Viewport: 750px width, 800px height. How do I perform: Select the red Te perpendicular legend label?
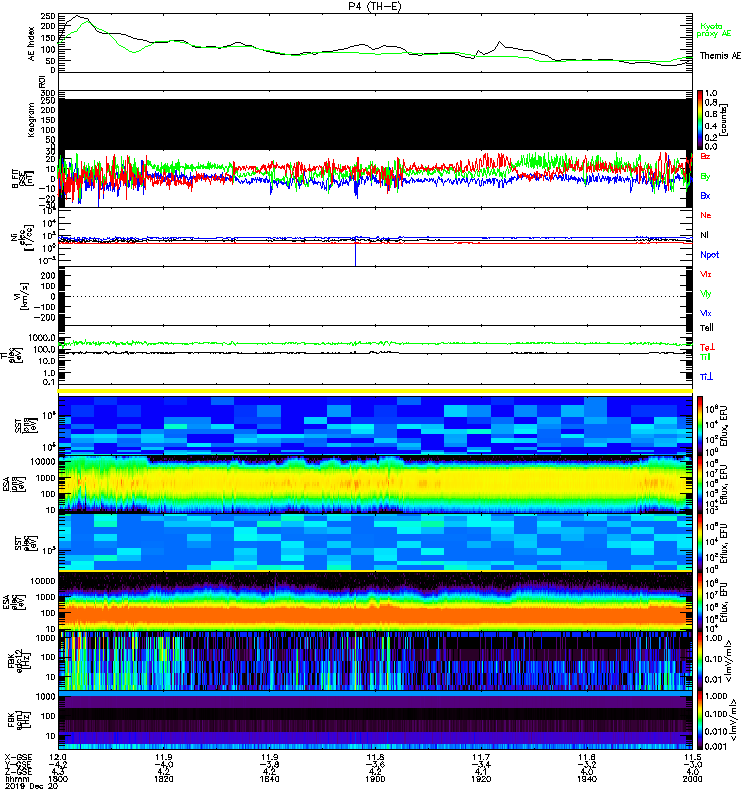pyautogui.click(x=707, y=347)
